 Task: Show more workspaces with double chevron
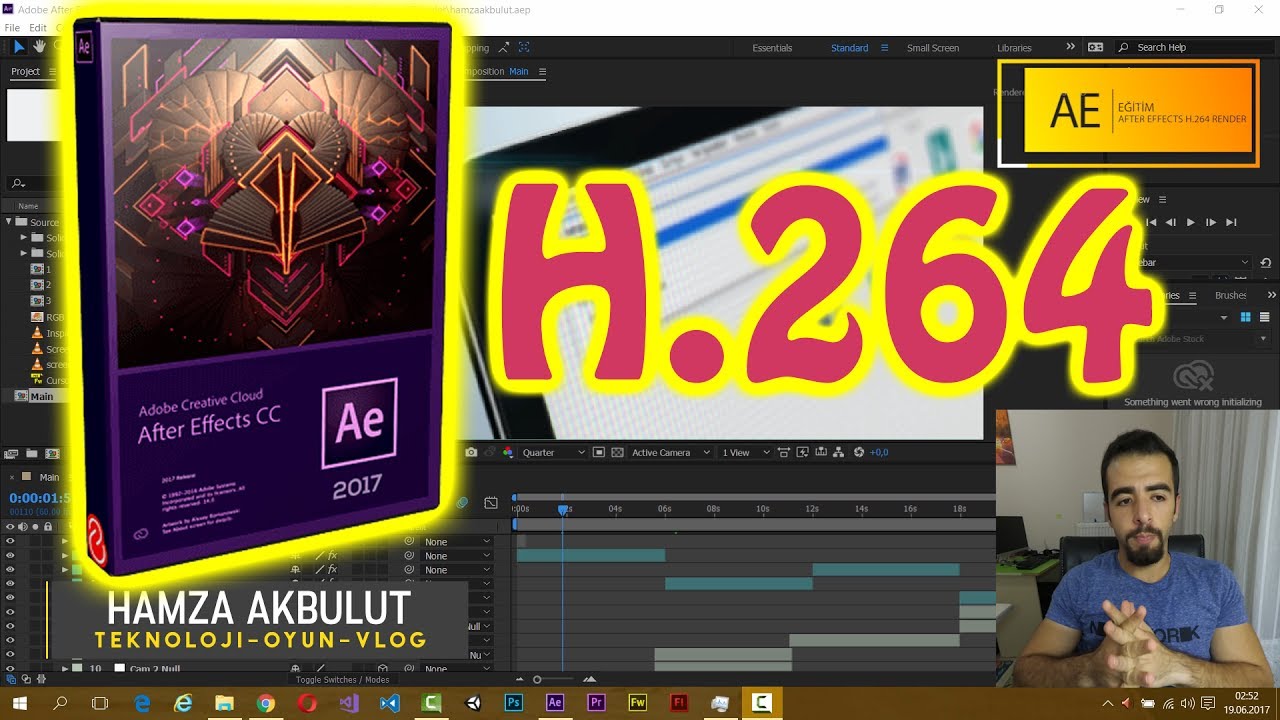tap(1070, 47)
